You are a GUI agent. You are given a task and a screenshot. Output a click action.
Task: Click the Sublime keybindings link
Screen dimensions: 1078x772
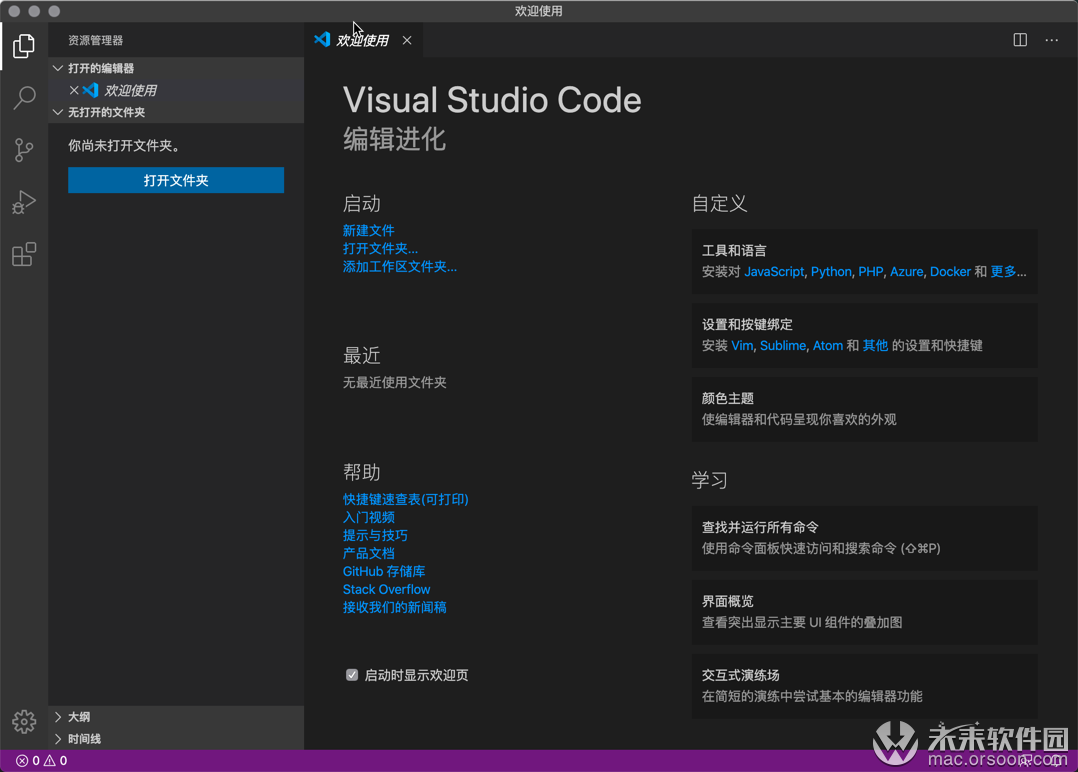point(782,345)
